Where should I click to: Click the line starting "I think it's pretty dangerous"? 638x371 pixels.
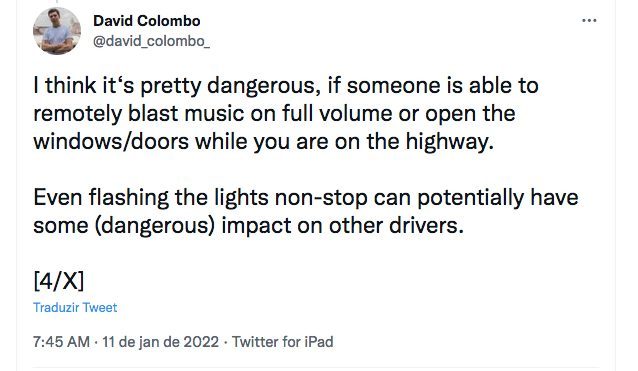click(286, 86)
